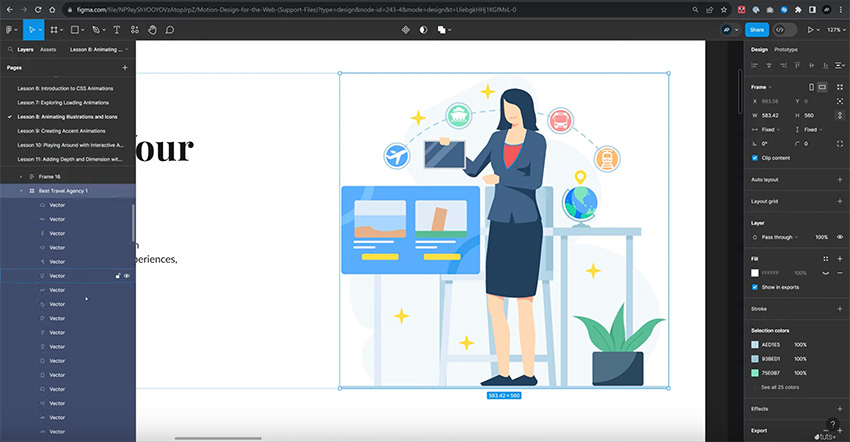Select the Hand tool
This screenshot has height=442, width=850.
pyautogui.click(x=152, y=30)
